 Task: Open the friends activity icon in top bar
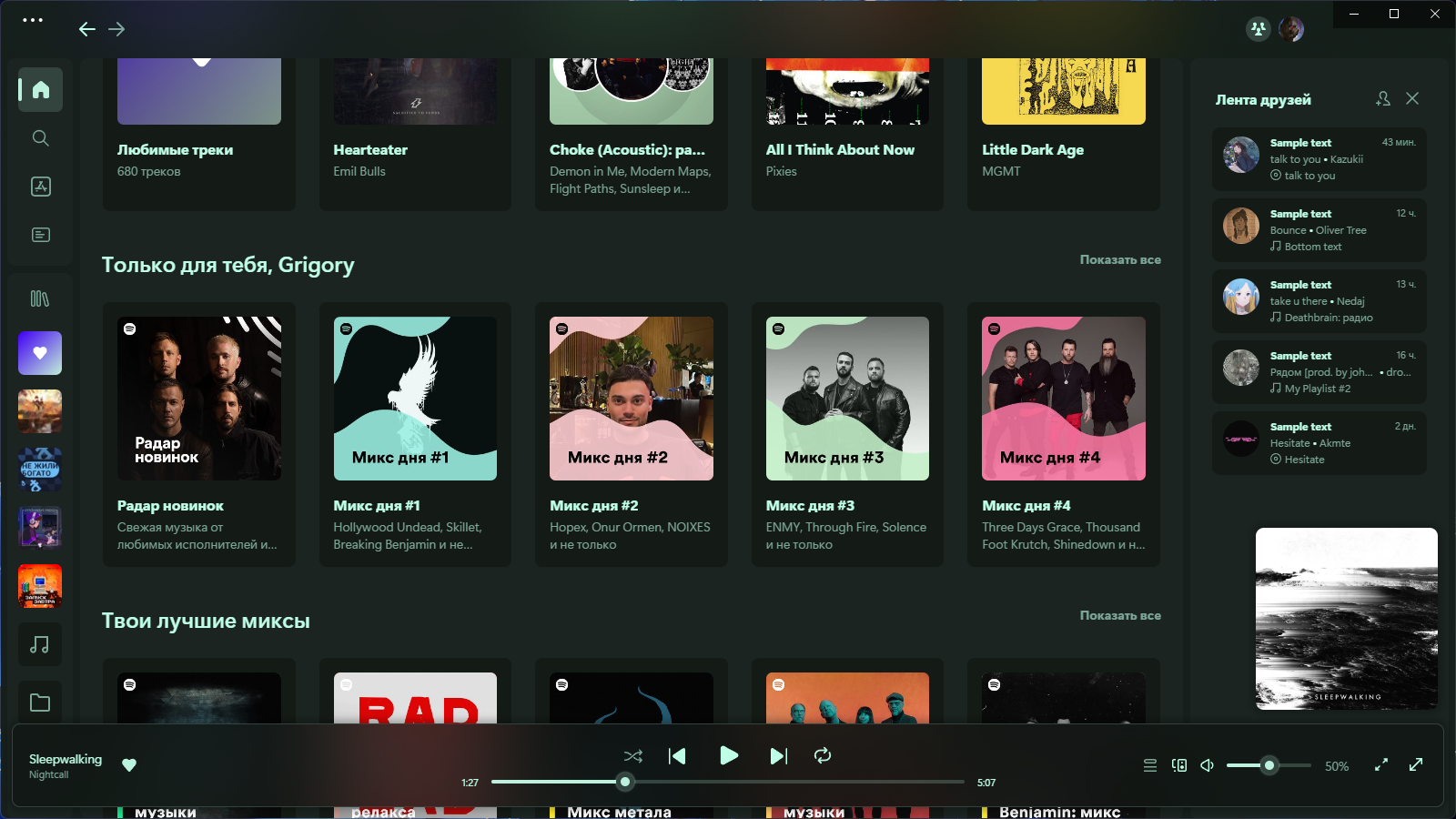(x=1258, y=29)
